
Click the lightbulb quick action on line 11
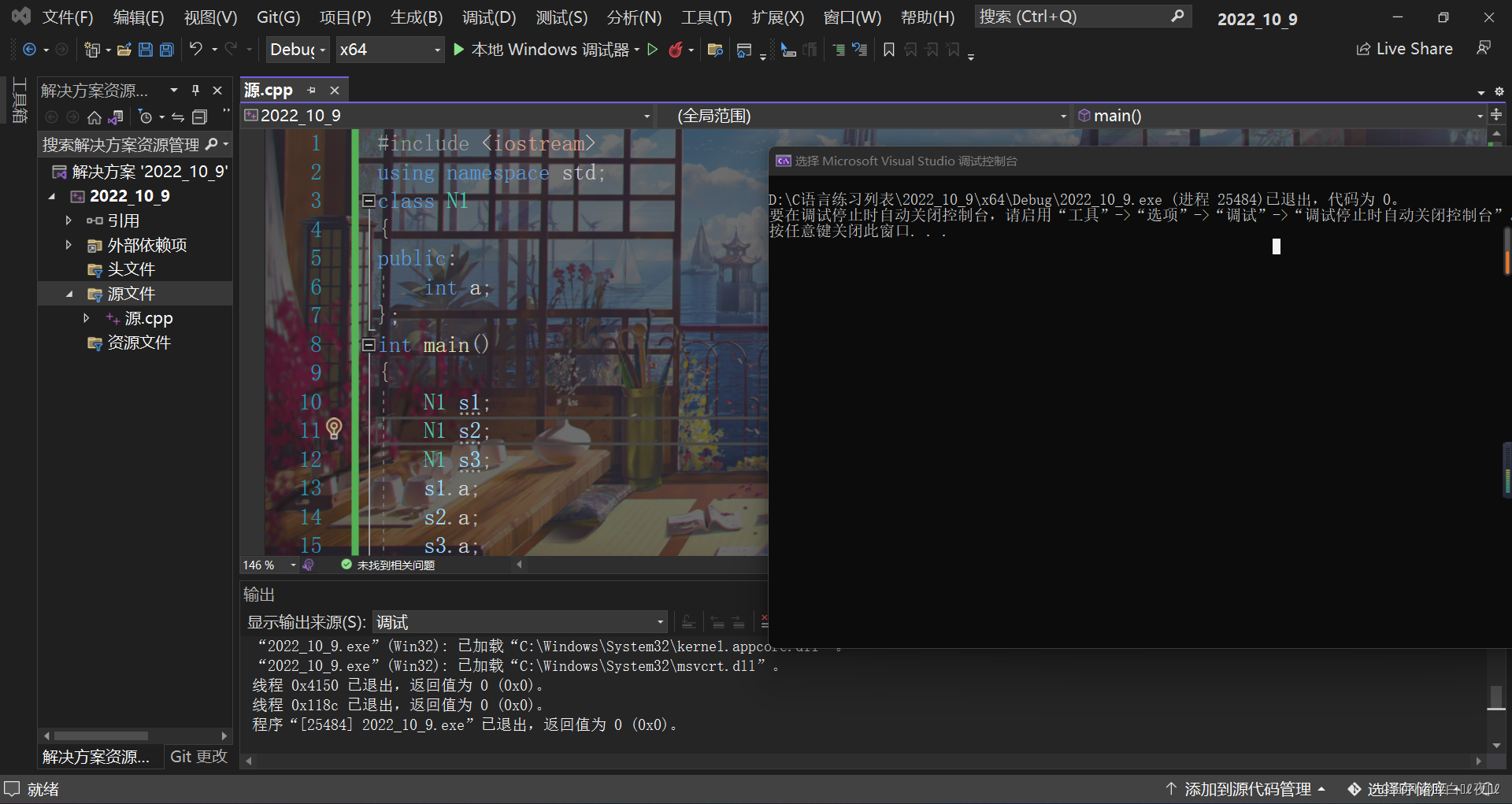tap(334, 428)
